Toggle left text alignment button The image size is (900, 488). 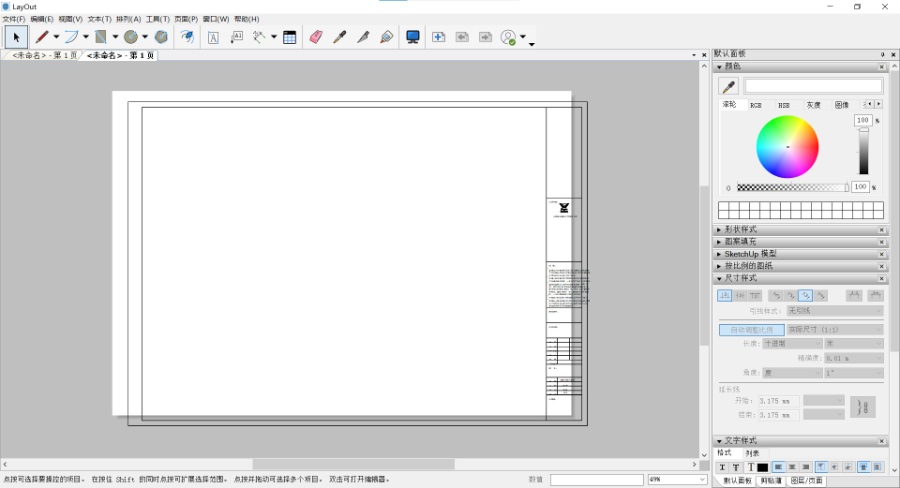pyautogui.click(x=778, y=467)
